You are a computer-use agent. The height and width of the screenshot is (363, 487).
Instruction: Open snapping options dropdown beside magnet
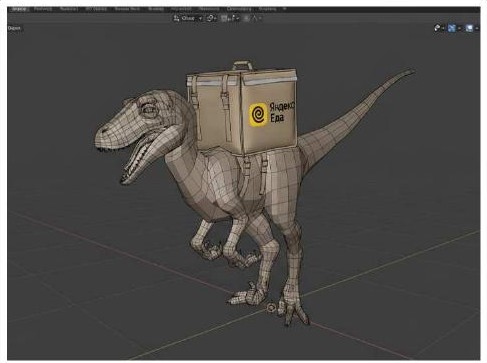pyautogui.click(x=234, y=18)
